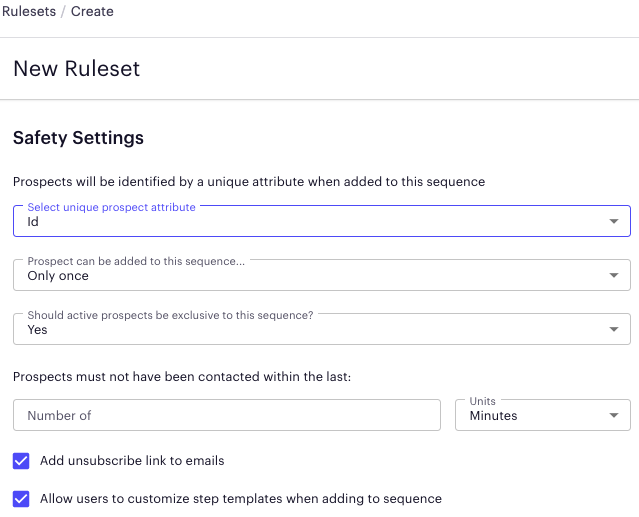
Task: Click the selected 'Id' attribute value
Action: point(33,222)
